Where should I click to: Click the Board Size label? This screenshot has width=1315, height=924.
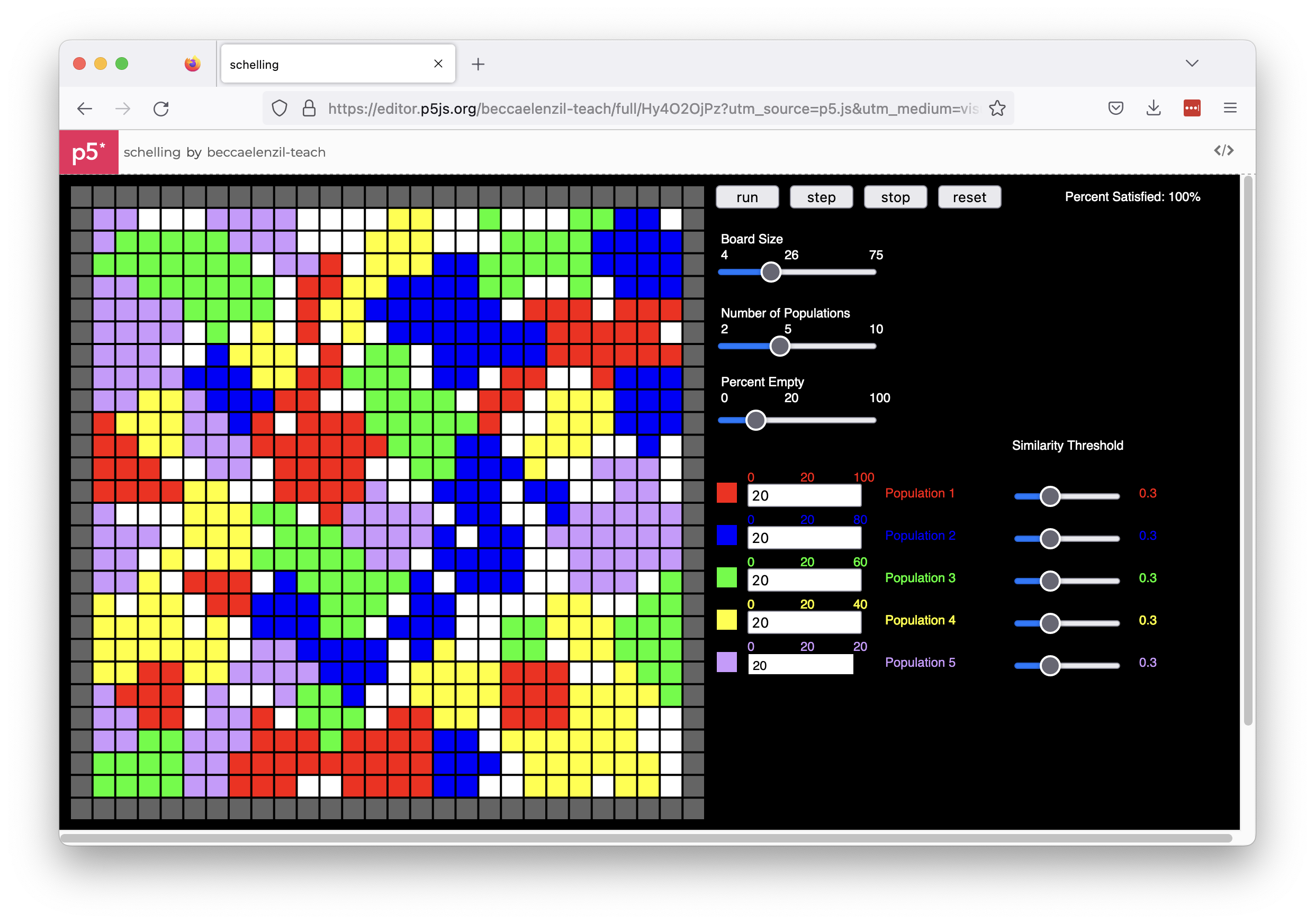(751, 239)
